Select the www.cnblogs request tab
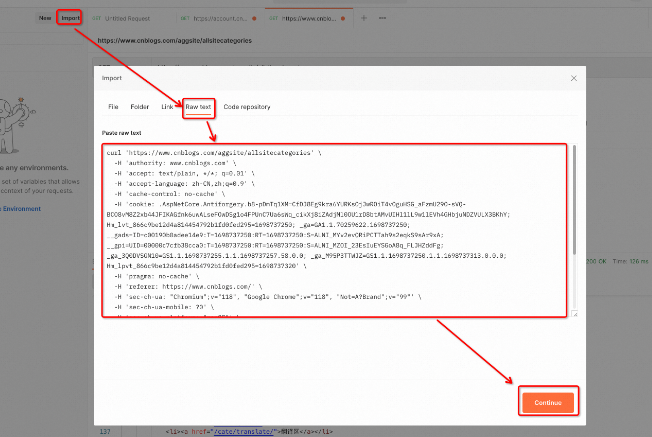 308,18
